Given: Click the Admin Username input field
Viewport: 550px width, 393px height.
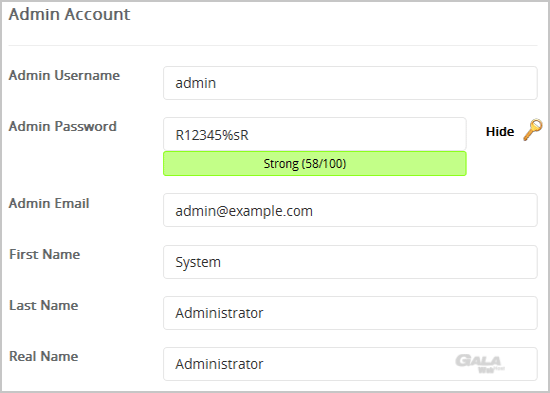Looking at the screenshot, I should [350, 83].
